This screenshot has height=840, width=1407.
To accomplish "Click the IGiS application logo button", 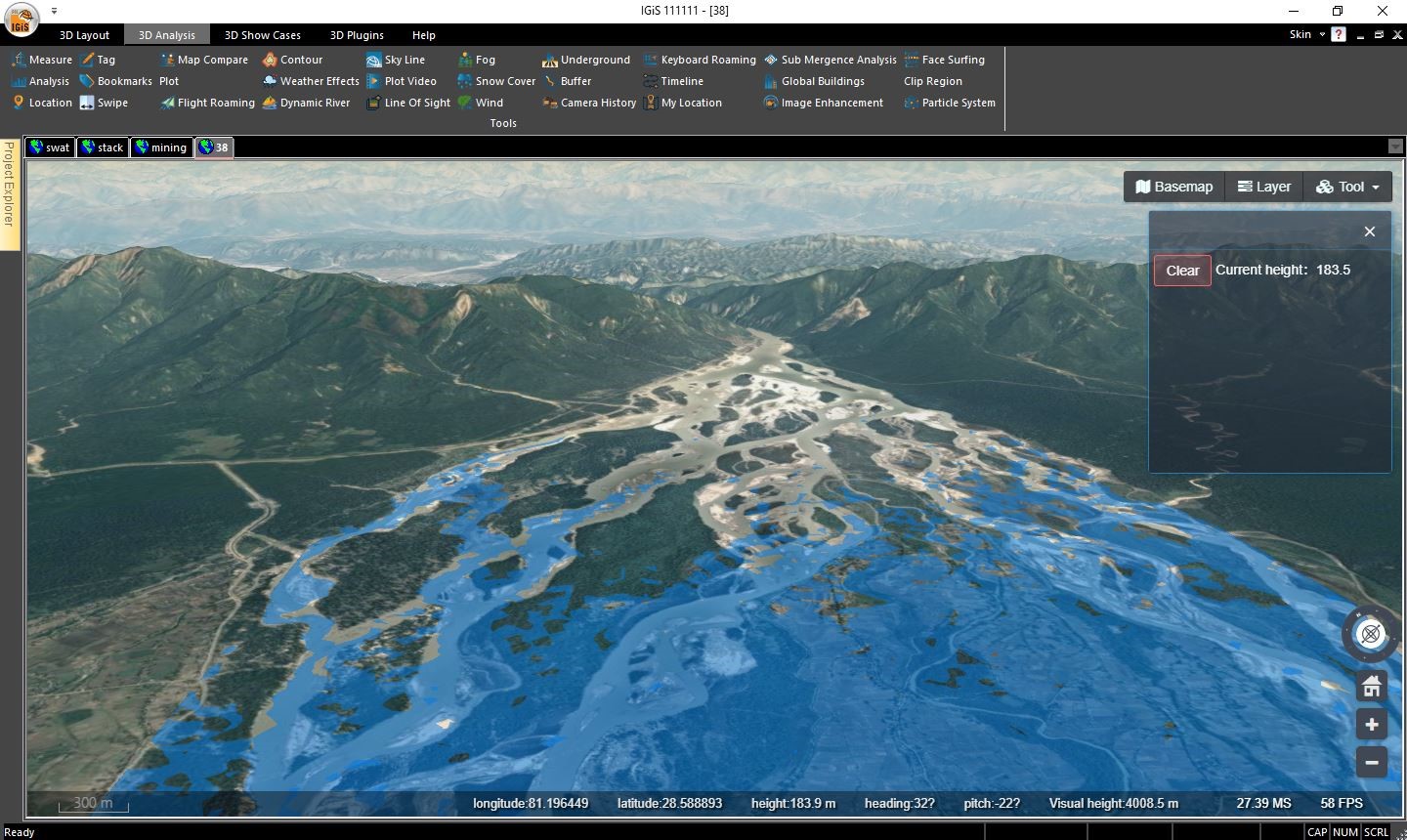I will [x=21, y=18].
